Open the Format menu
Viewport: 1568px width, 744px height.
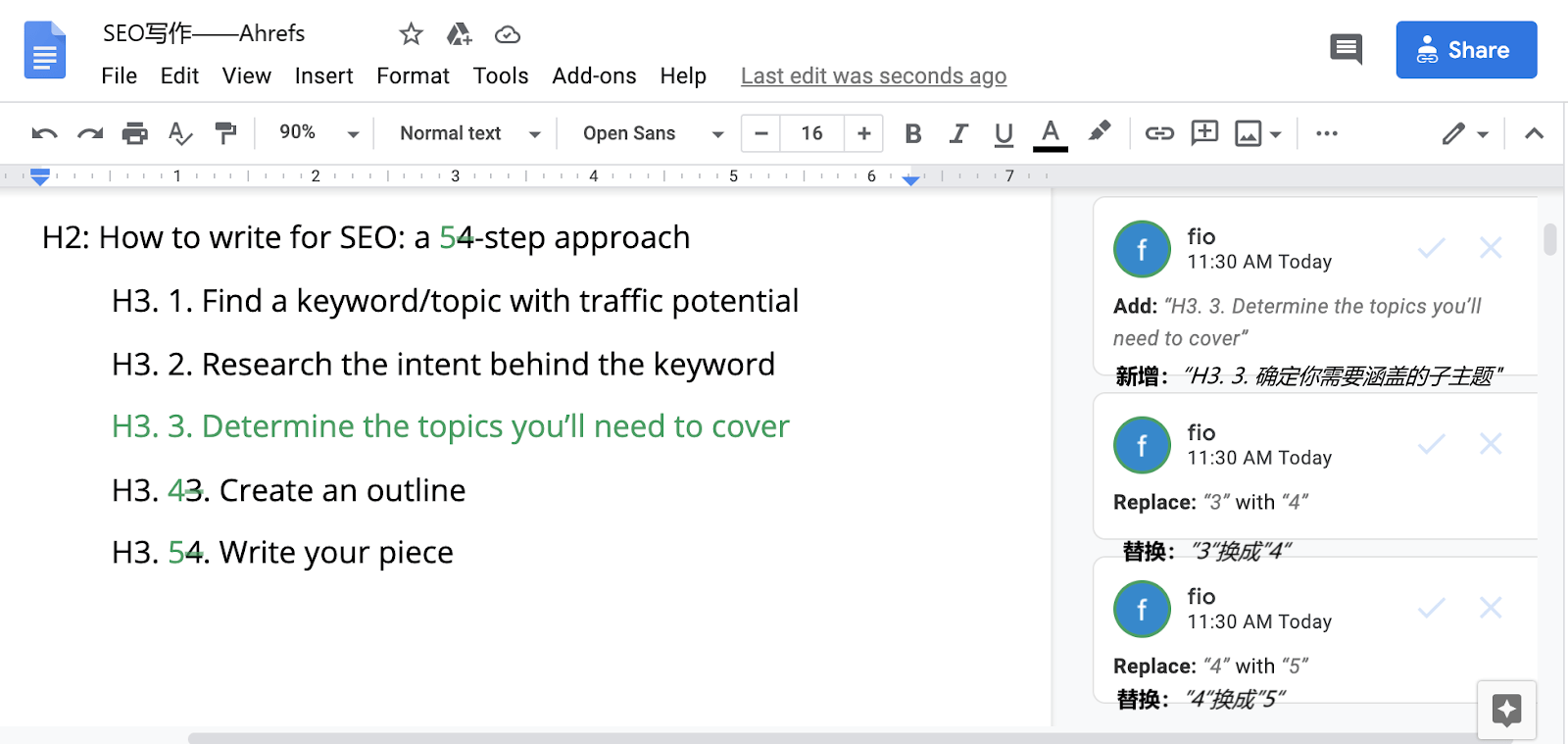point(413,75)
